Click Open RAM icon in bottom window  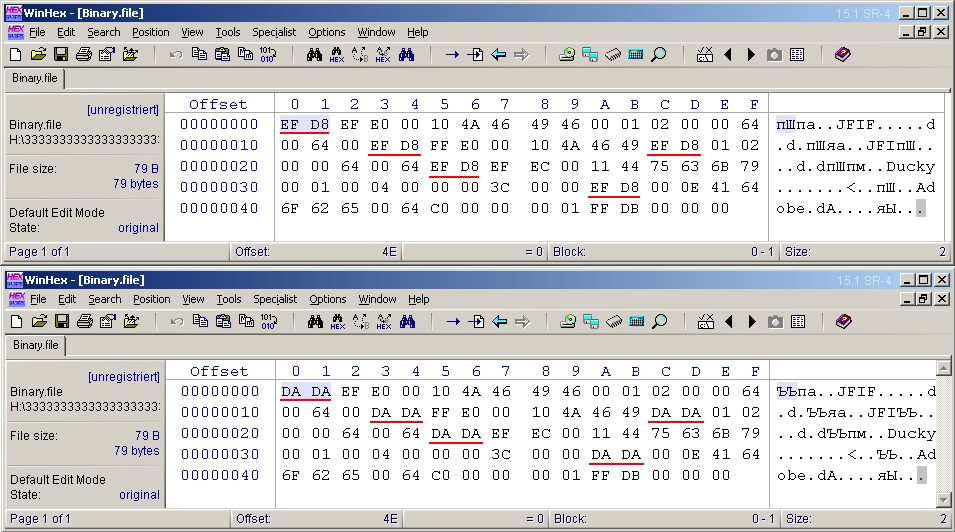pyautogui.click(x=614, y=322)
